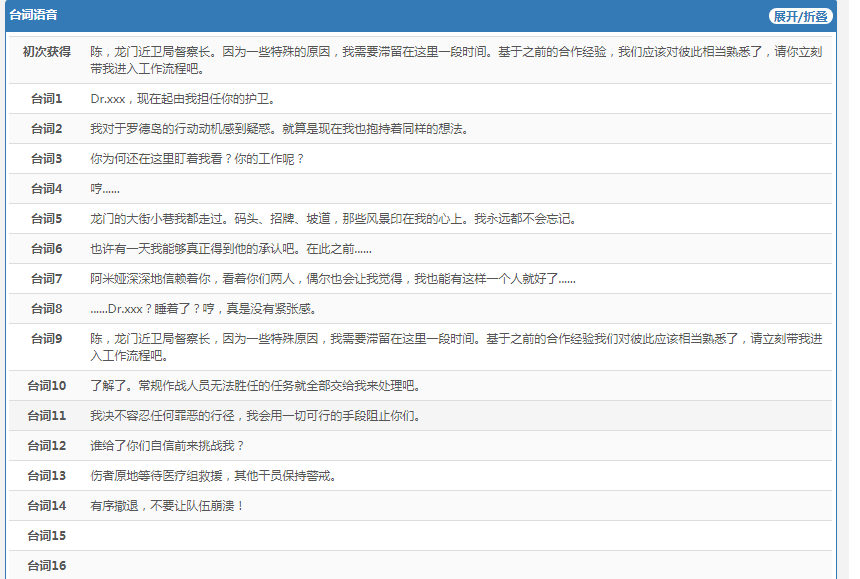Select the 台词9 row label
This screenshot has width=860, height=579.
coord(46,339)
